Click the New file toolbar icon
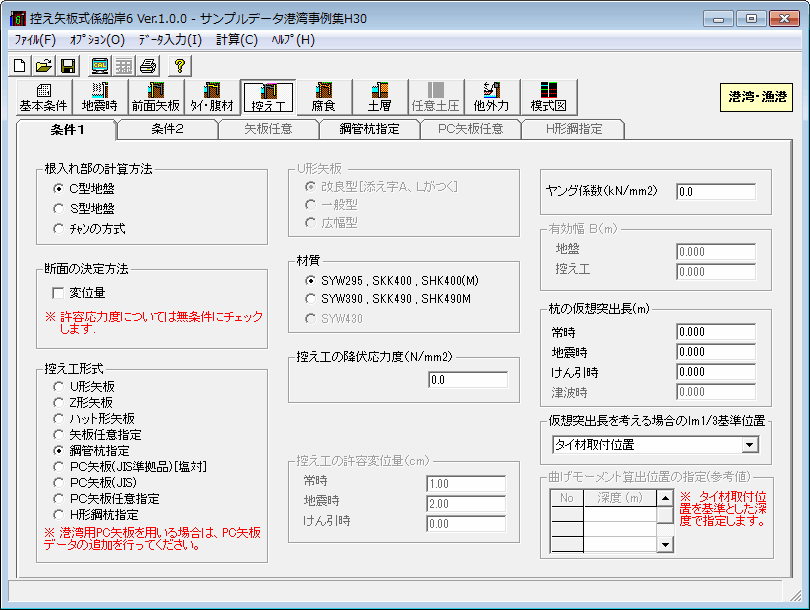 pos(20,66)
